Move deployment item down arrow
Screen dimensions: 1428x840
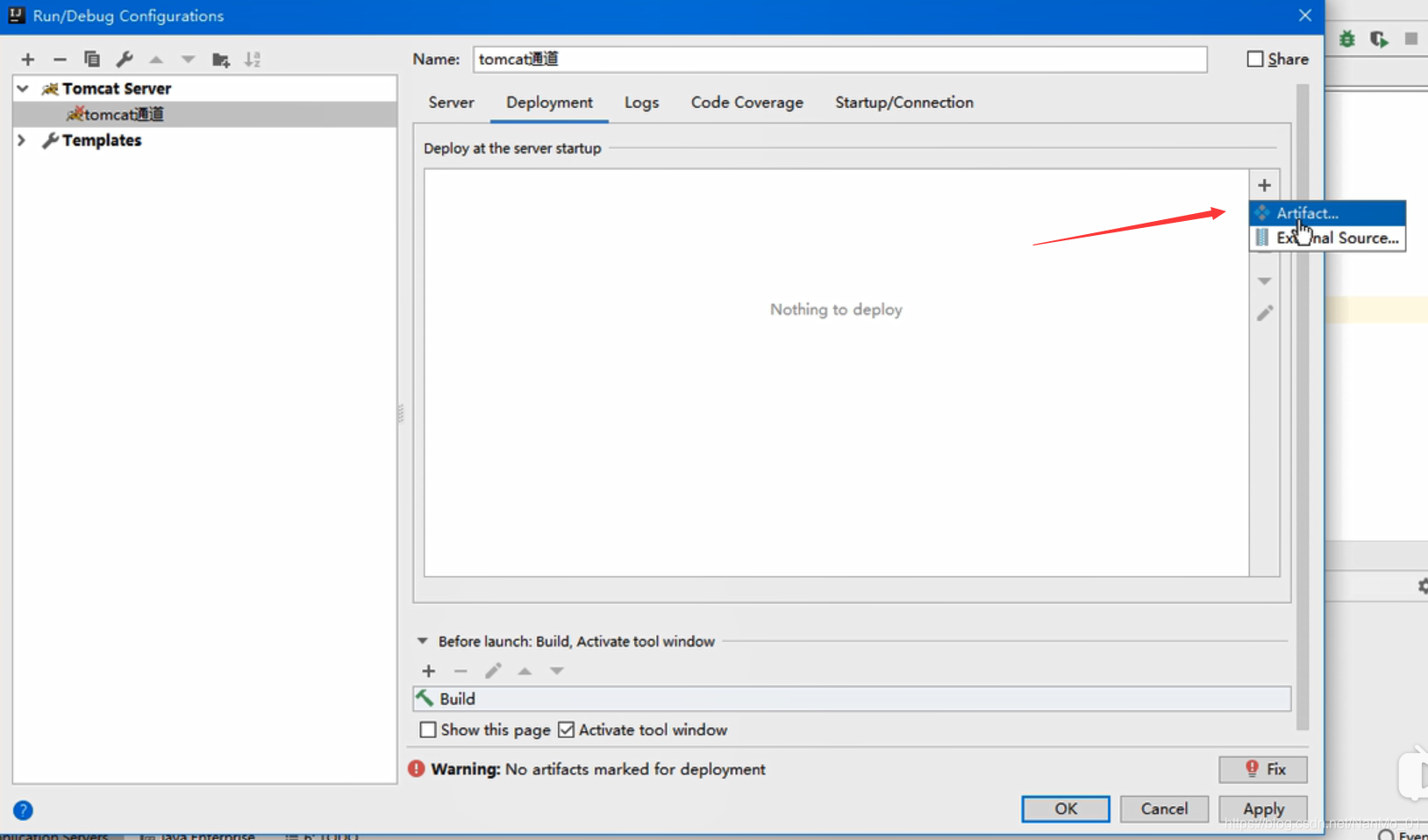pos(1264,281)
